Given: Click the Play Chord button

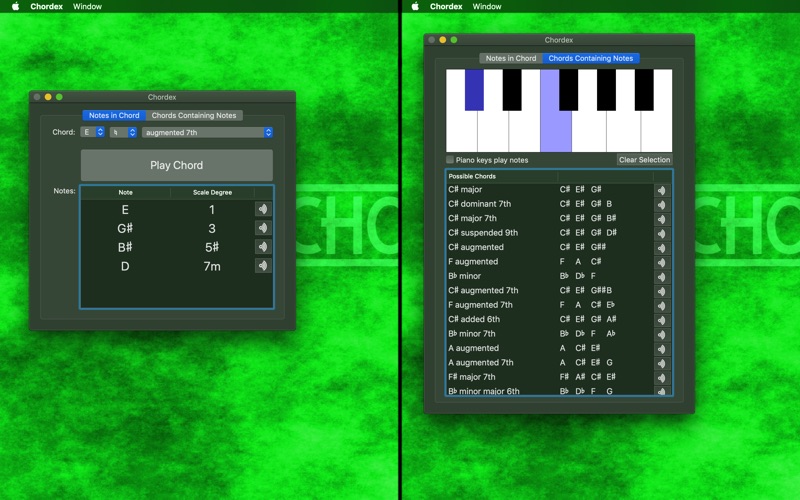Looking at the screenshot, I should 177,165.
